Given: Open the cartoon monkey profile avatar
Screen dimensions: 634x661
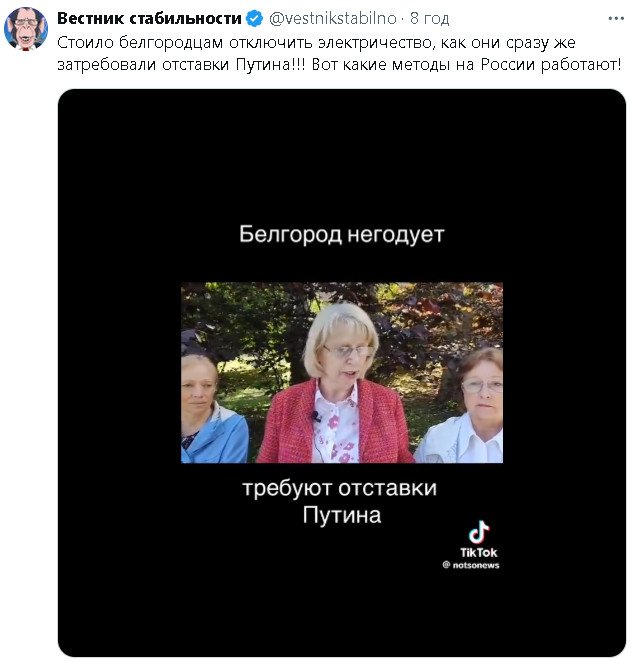Looking at the screenshot, I should click(x=26, y=28).
